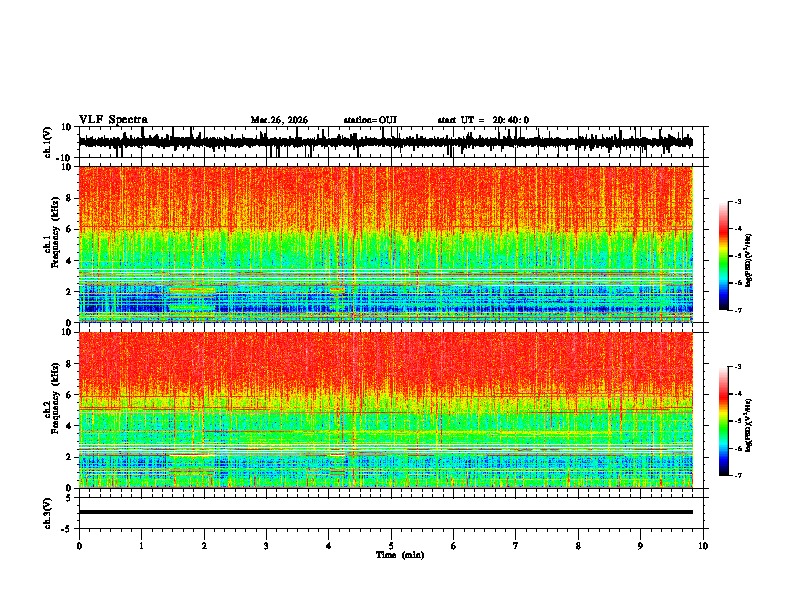Click time-axis tick label "5"
The width and height of the screenshot is (792, 612).
[x=391, y=546]
